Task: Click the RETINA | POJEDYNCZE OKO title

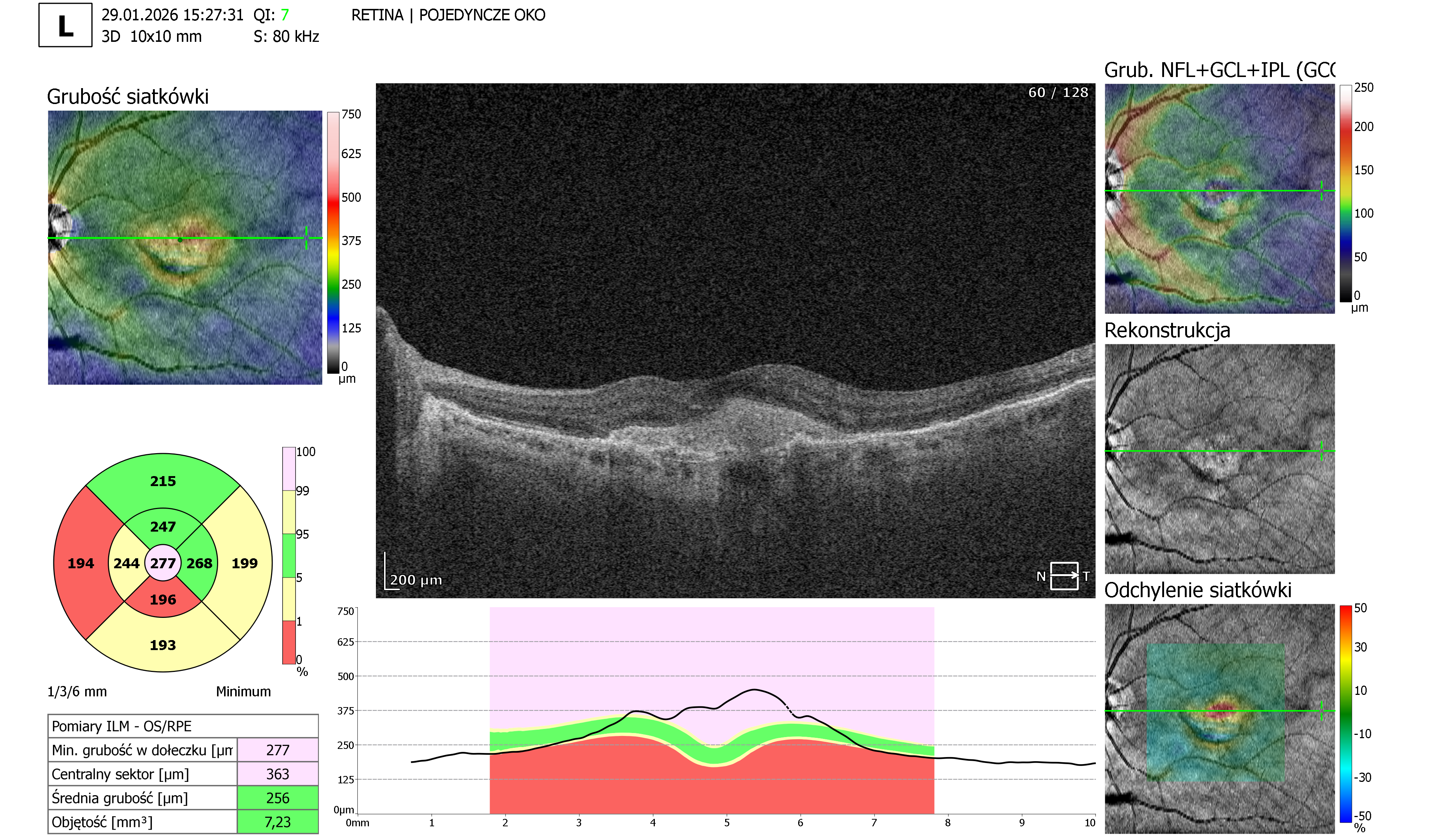Action: pos(448,15)
